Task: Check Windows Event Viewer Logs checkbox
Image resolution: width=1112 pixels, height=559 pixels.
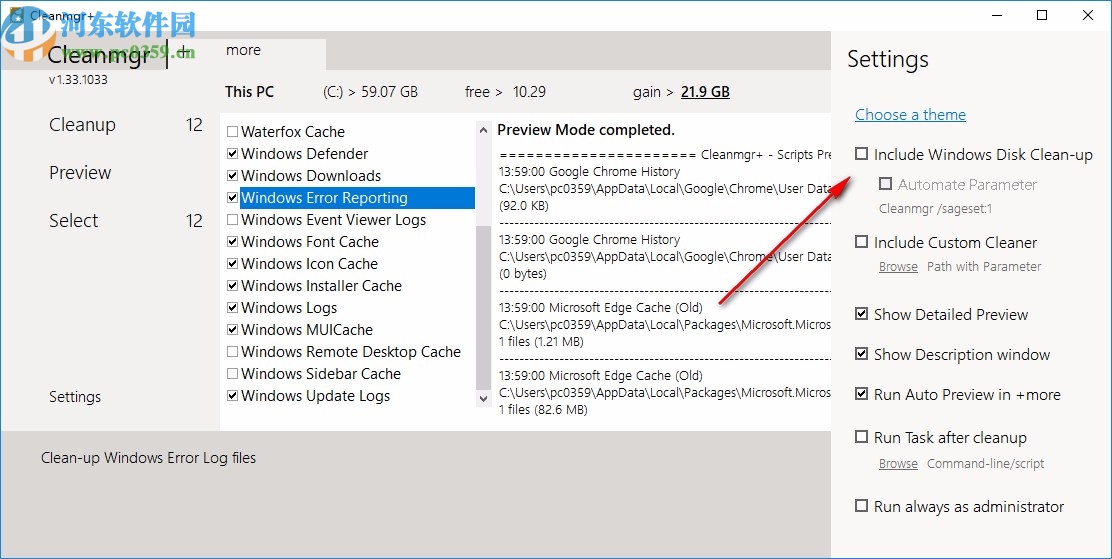Action: pyautogui.click(x=232, y=220)
